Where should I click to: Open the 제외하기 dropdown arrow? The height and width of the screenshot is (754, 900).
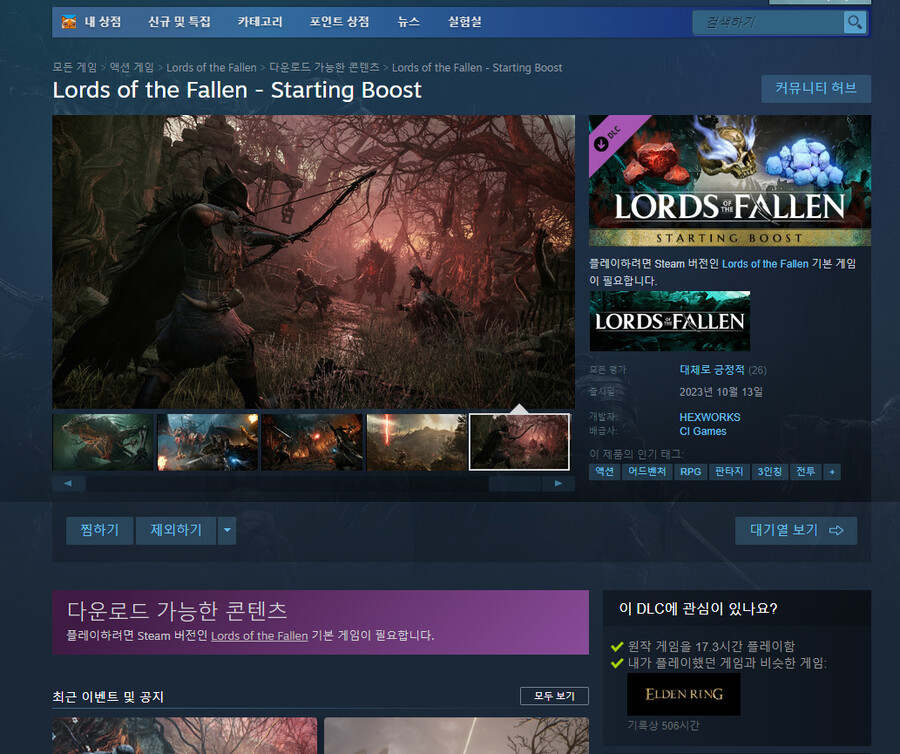[x=225, y=530]
